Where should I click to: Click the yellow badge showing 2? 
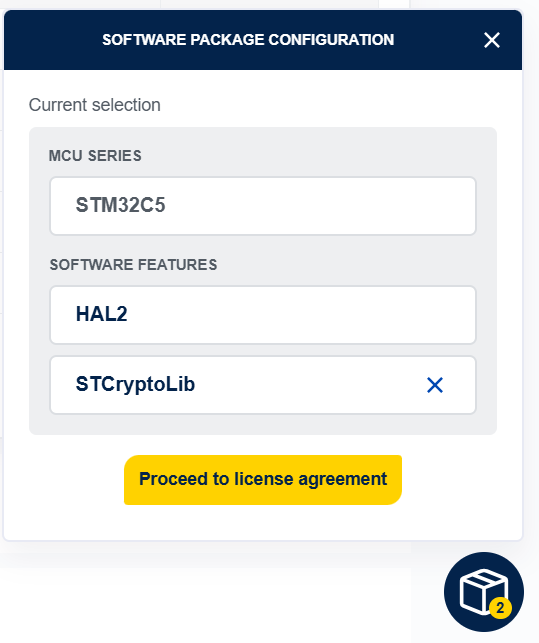coord(500,608)
